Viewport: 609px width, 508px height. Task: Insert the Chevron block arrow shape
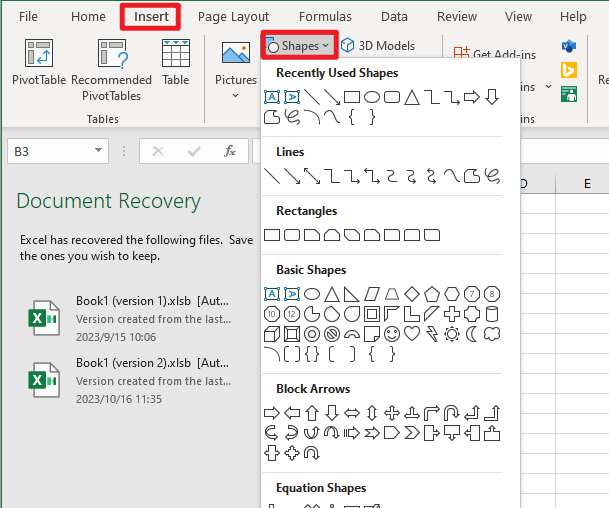[412, 433]
